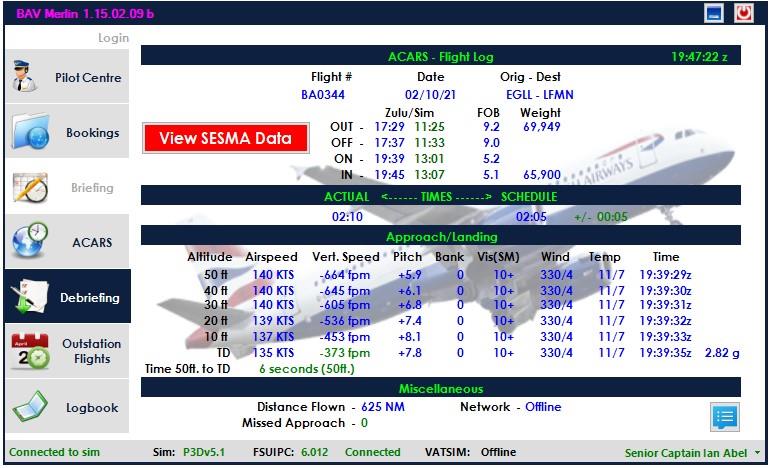Click the OFF Zulu time 17:37
The image size is (772, 468).
tap(389, 143)
